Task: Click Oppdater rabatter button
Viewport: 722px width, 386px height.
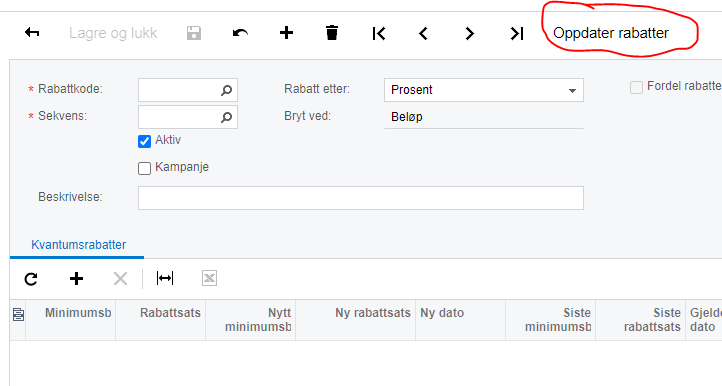Action: [611, 33]
